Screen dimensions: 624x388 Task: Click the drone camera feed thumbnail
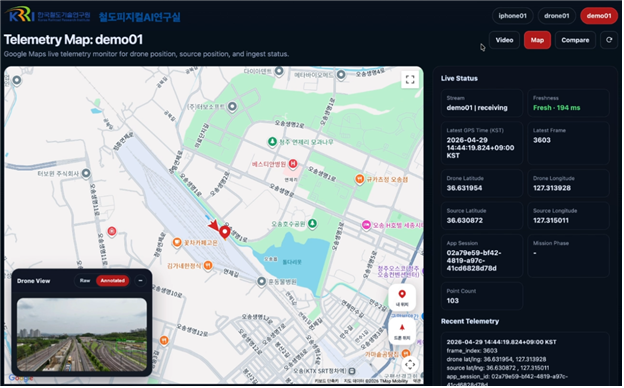pos(82,335)
